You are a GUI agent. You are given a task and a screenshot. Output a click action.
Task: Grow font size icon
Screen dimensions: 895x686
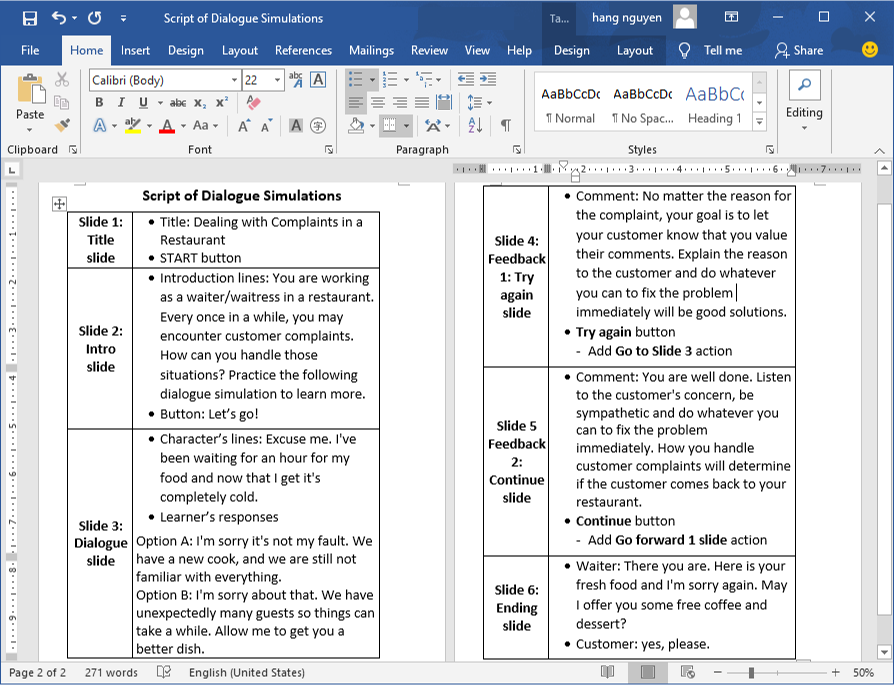[244, 126]
